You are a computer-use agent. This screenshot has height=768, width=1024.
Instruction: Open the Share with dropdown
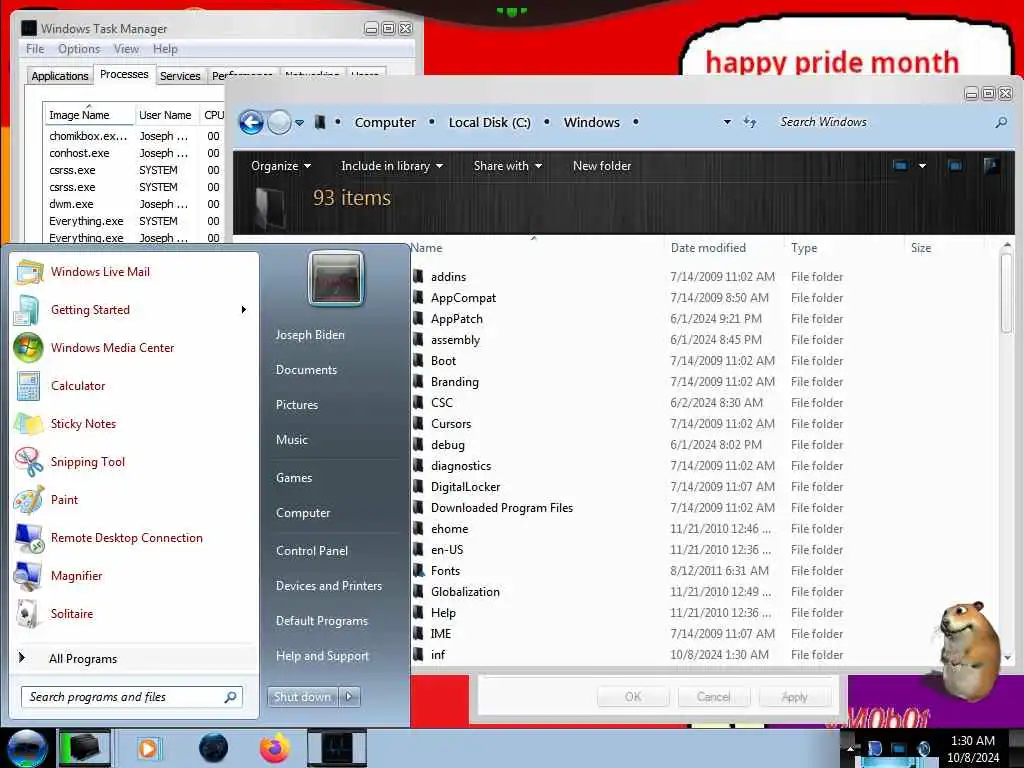507,166
